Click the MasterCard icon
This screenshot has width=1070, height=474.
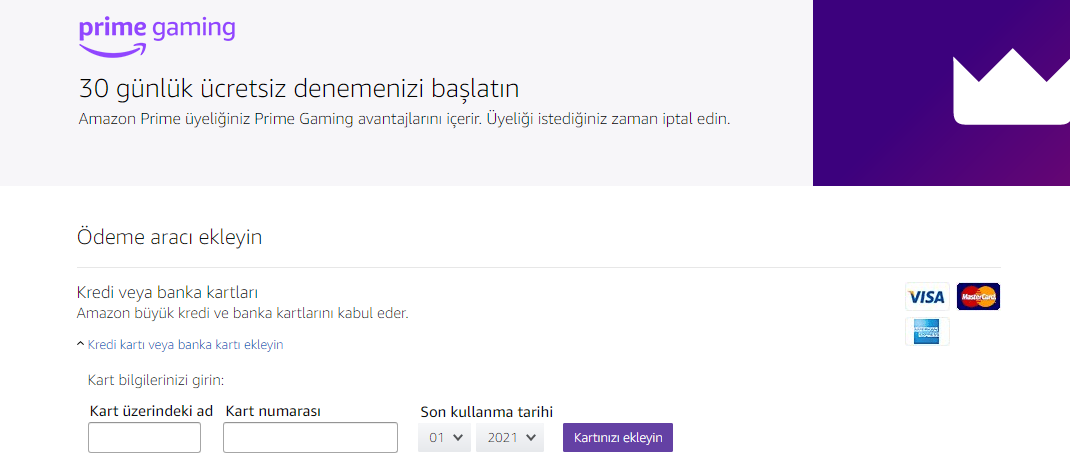[x=978, y=297]
